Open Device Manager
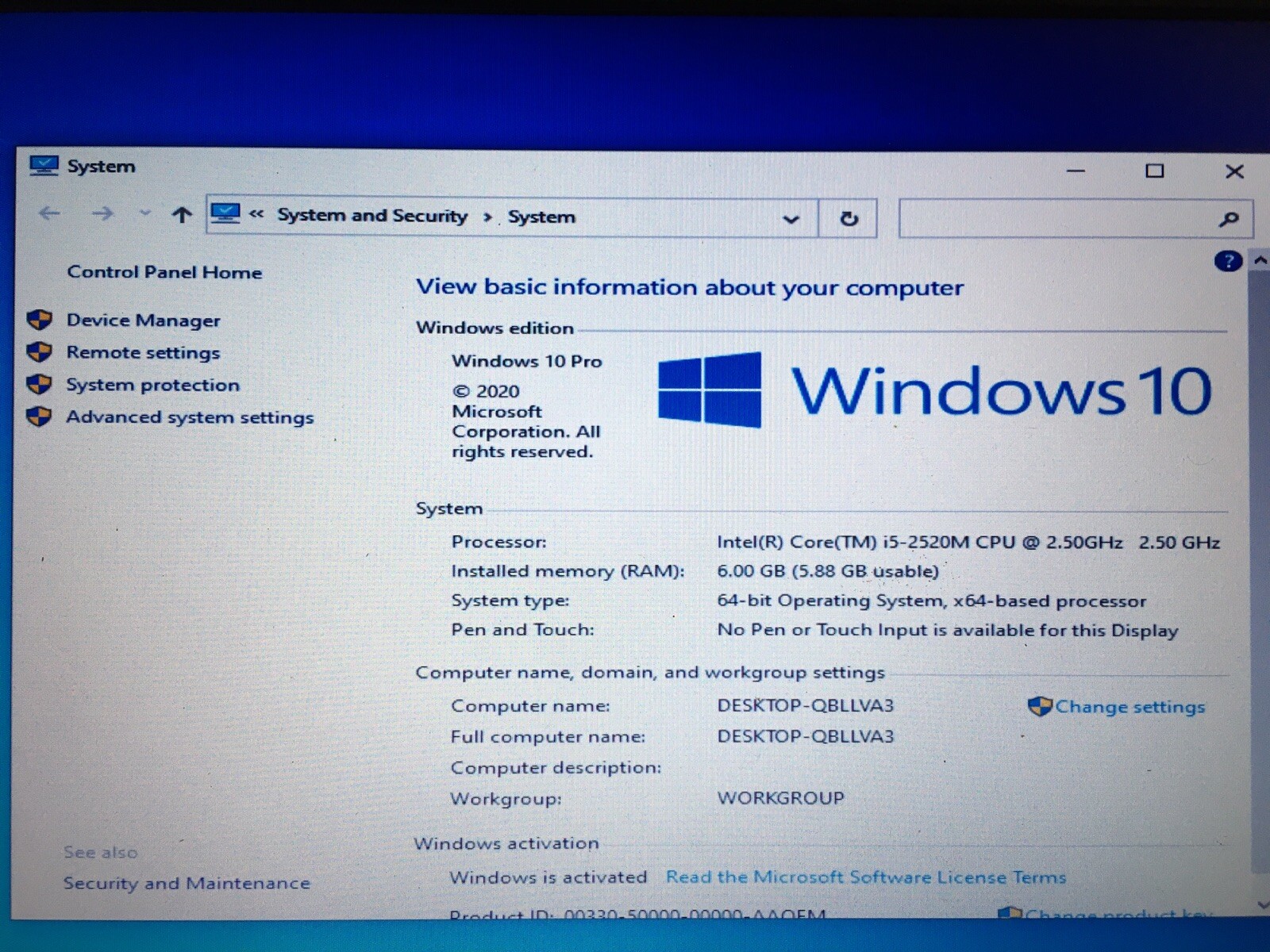Viewport: 1270px width, 952px height. pyautogui.click(x=144, y=321)
